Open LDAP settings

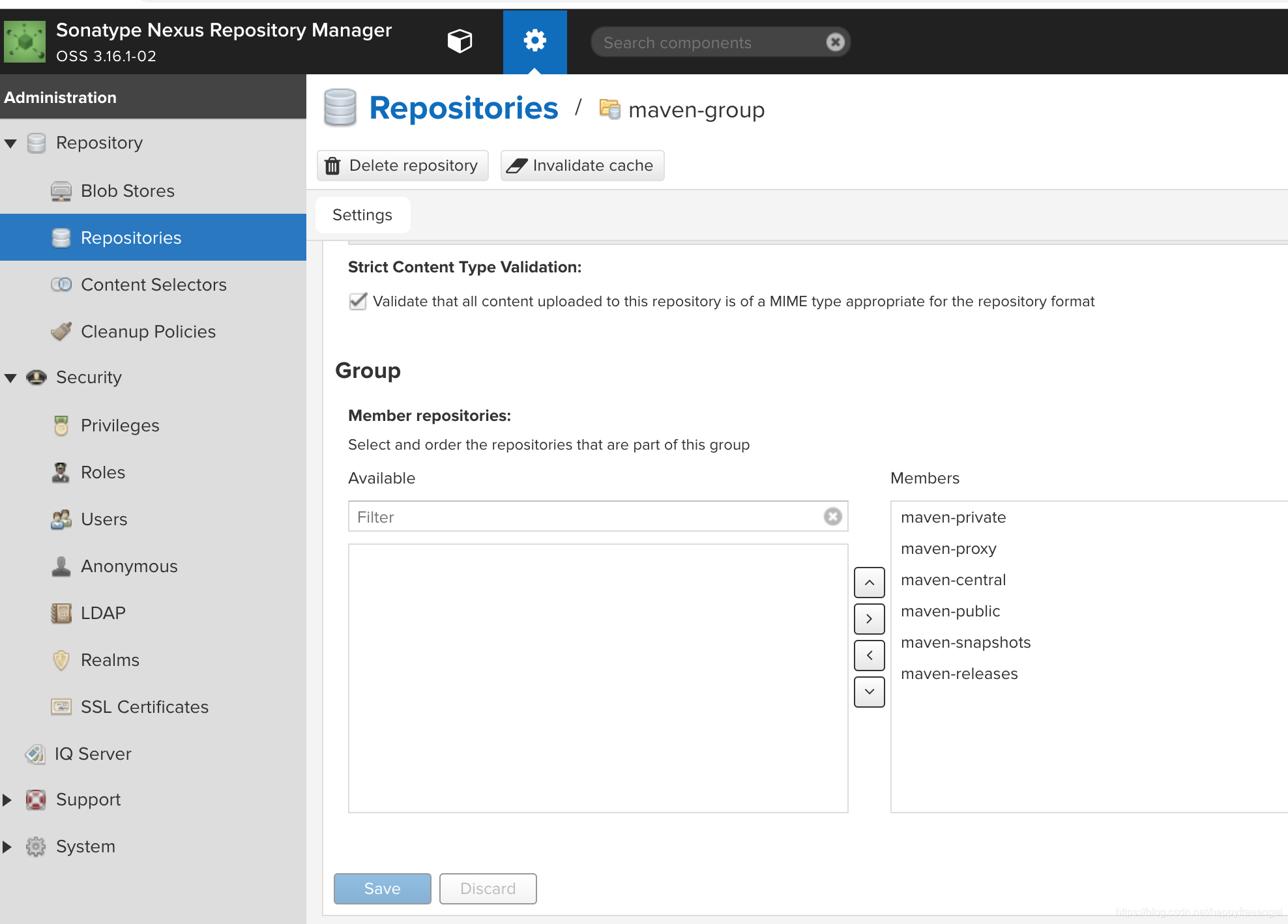pyautogui.click(x=153, y=613)
